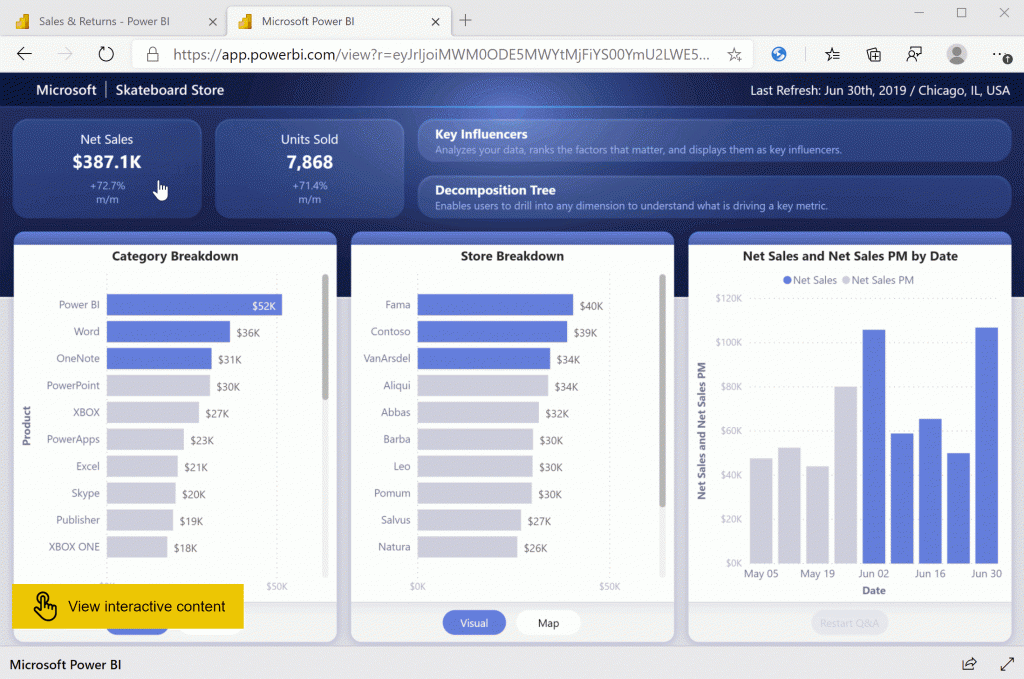Select Visual view in Store Breakdown

click(474, 623)
